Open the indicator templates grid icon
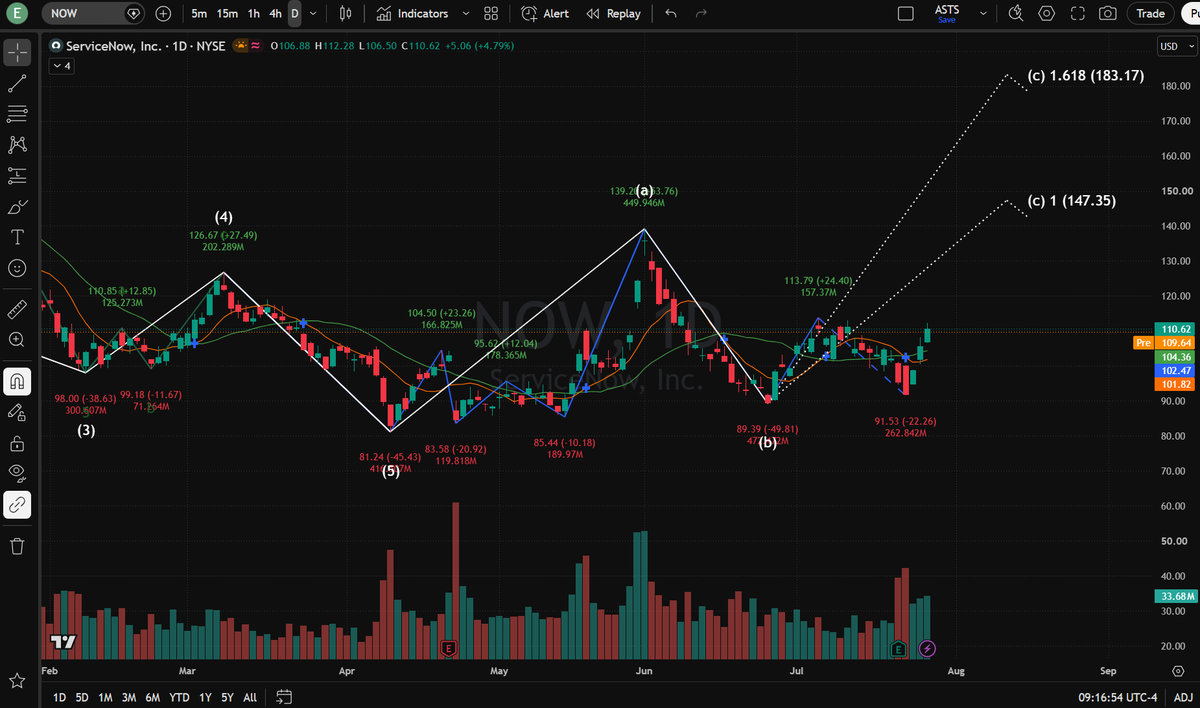The image size is (1200, 708). coord(490,14)
